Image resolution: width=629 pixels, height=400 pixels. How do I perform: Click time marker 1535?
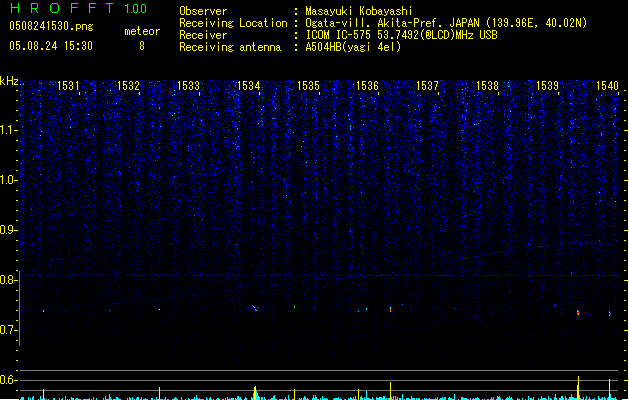point(308,85)
